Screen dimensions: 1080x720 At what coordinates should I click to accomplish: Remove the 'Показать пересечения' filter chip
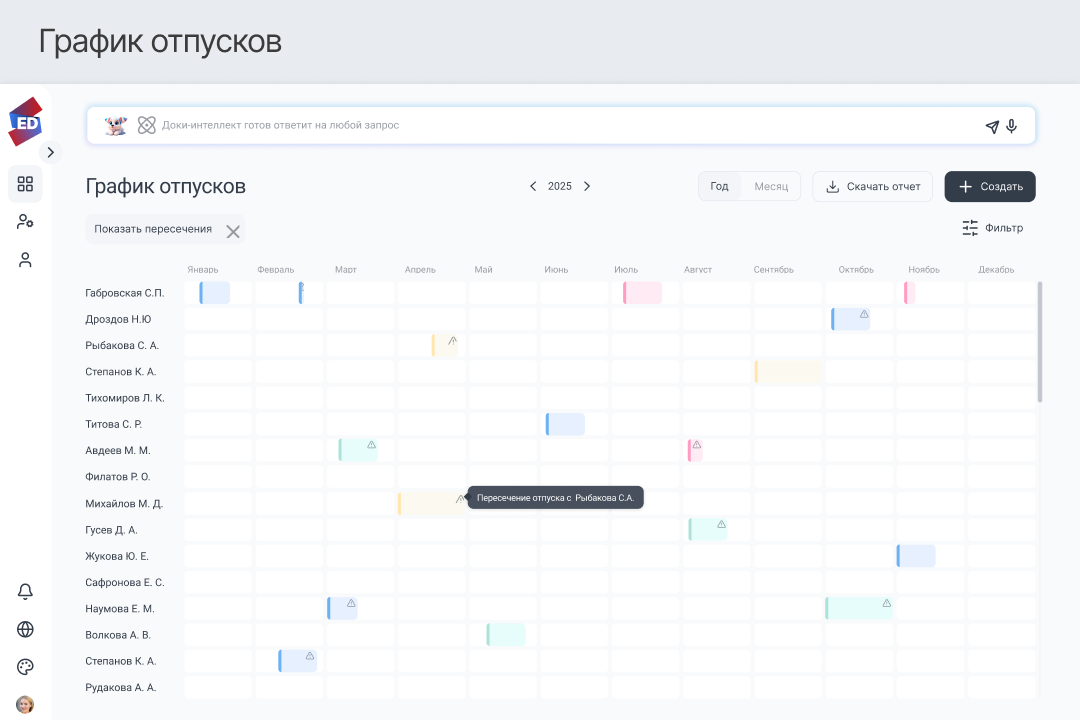coord(233,231)
